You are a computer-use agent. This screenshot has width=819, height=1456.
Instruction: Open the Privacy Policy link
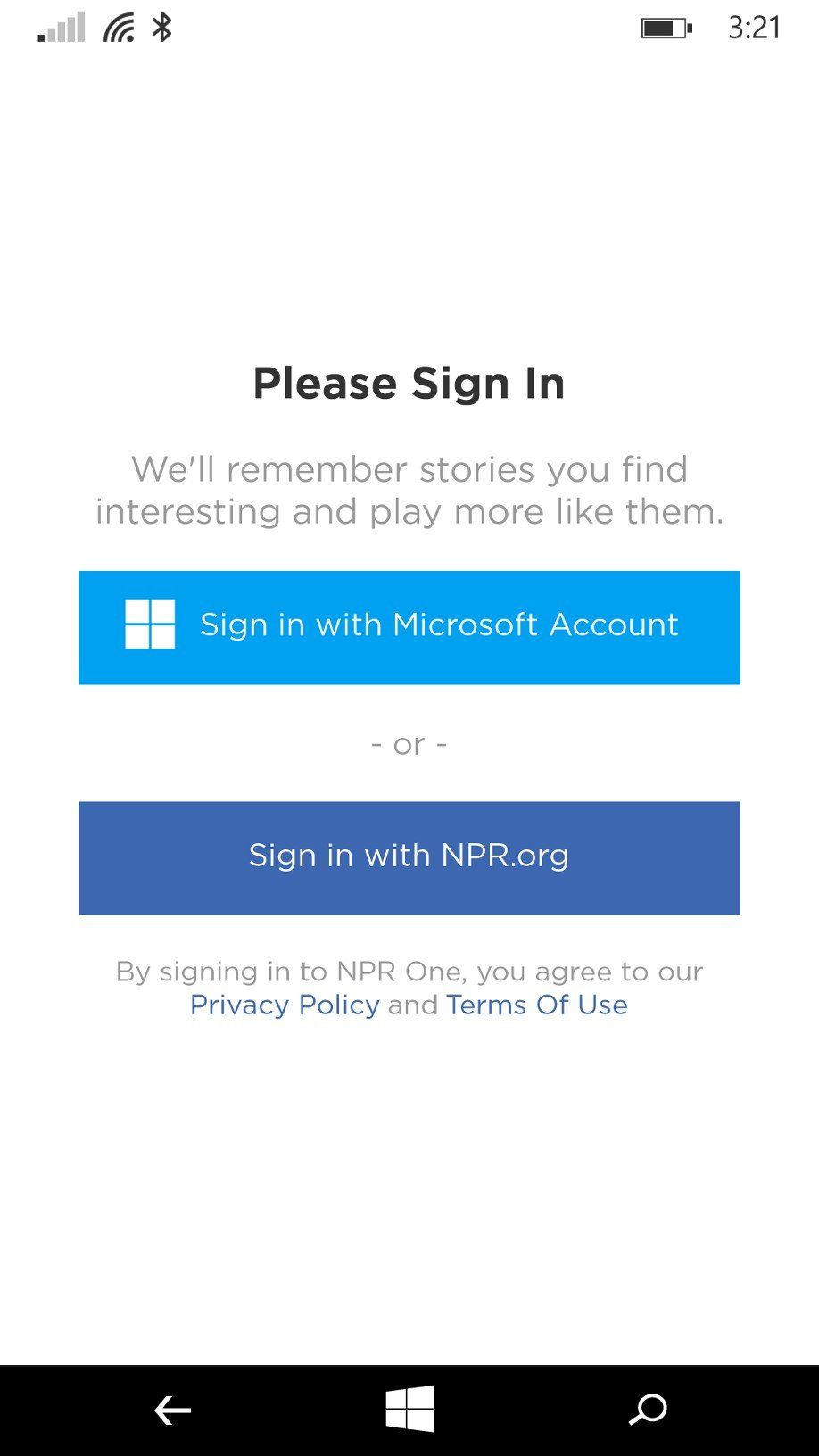pos(284,1005)
